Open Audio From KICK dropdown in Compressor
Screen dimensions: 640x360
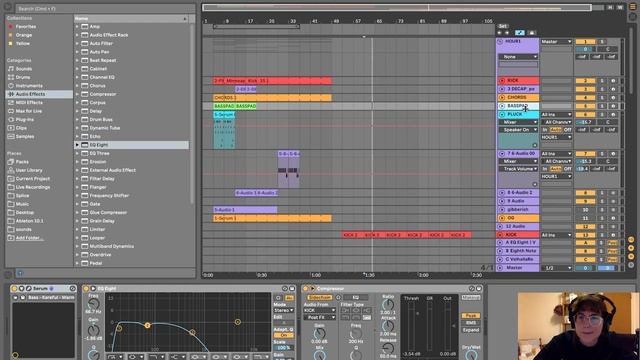point(320,311)
